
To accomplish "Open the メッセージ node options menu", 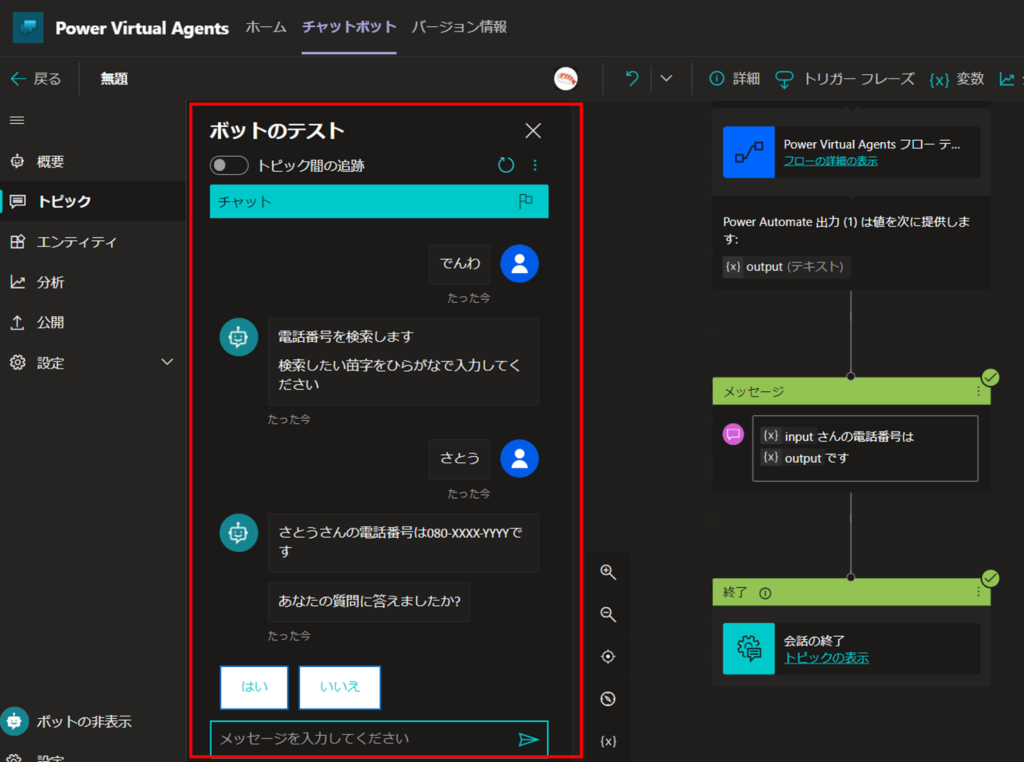I will coord(978,391).
